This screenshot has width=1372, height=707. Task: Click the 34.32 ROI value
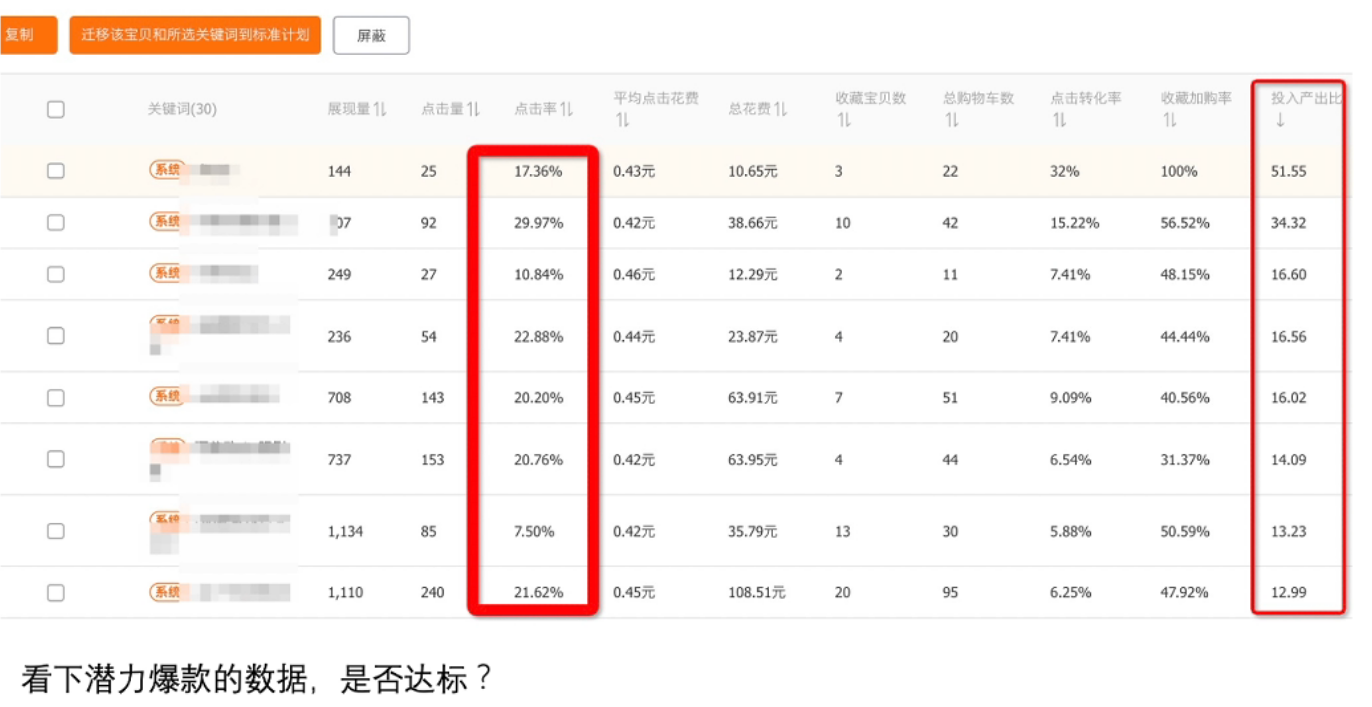[1288, 223]
